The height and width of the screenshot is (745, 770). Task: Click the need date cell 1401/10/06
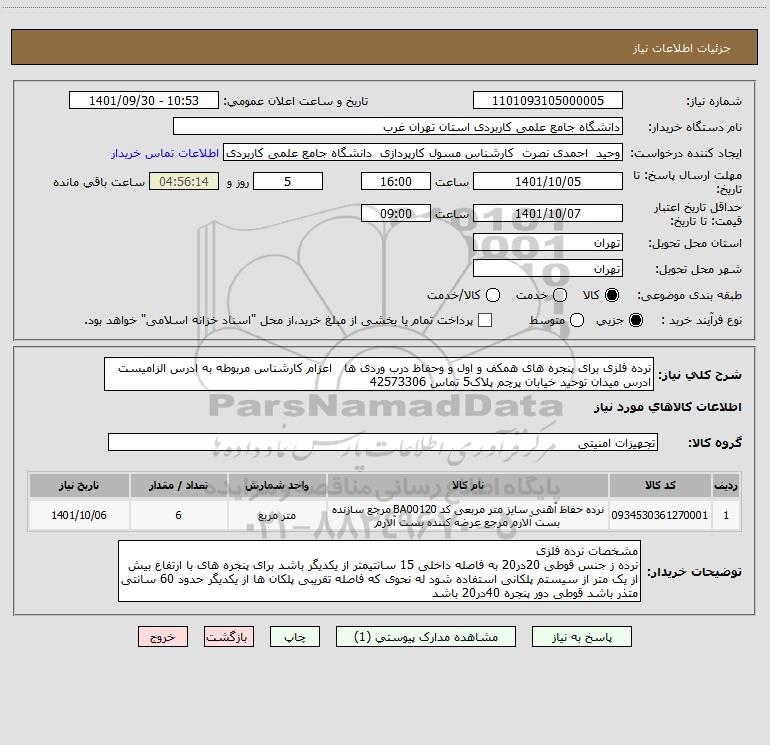(79, 515)
